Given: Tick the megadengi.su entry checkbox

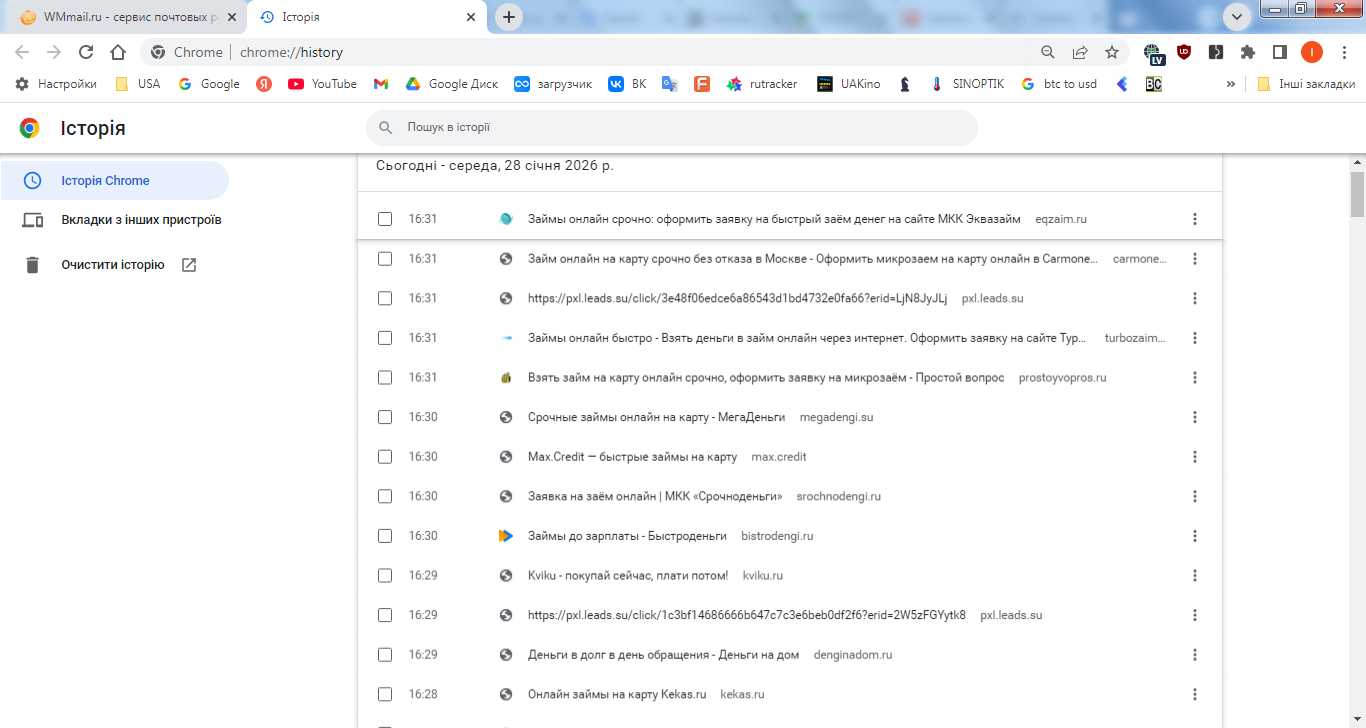Looking at the screenshot, I should tap(385, 417).
